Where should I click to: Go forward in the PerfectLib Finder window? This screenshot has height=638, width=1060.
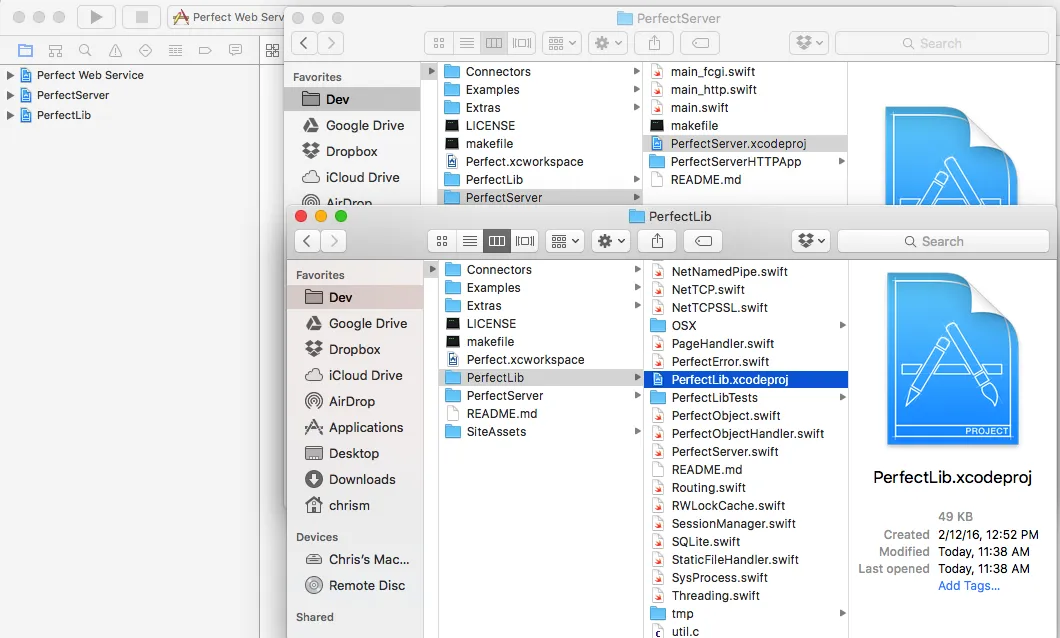(x=333, y=241)
